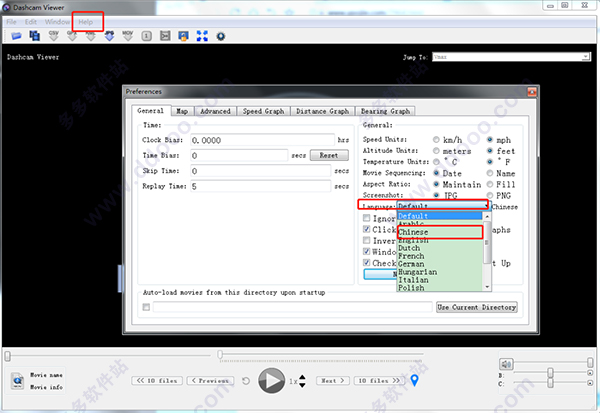The height and width of the screenshot is (413, 600).
Task: Click the circular replay arrow icon
Action: (246, 381)
